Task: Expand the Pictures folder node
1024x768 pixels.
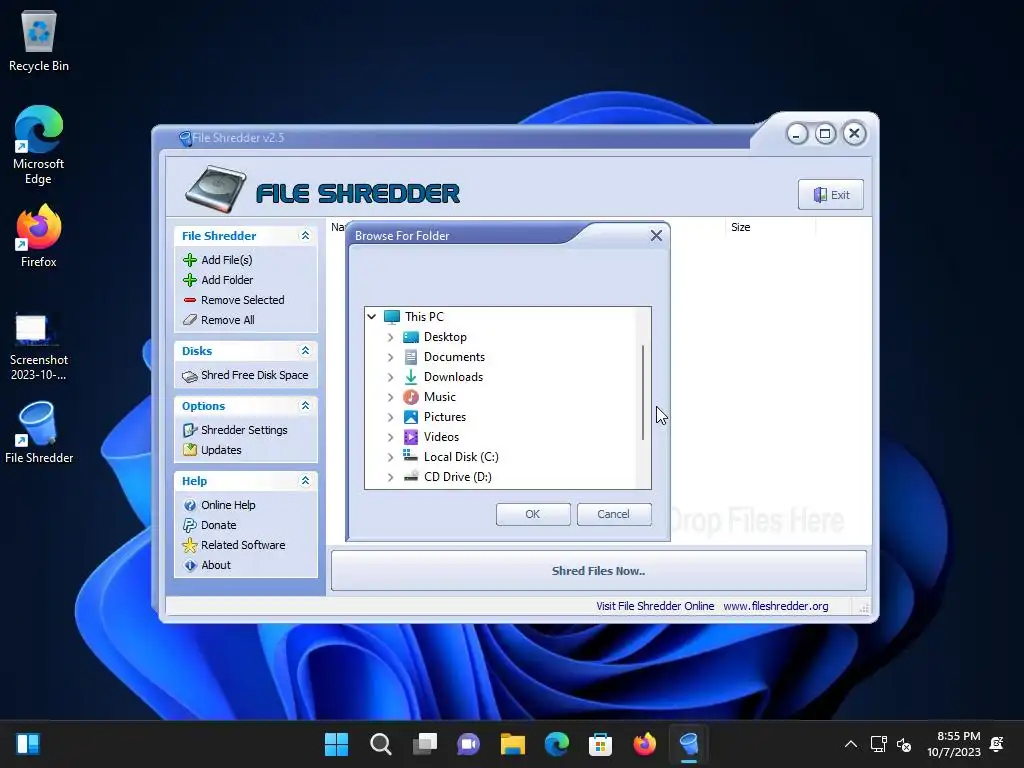Action: pos(391,417)
